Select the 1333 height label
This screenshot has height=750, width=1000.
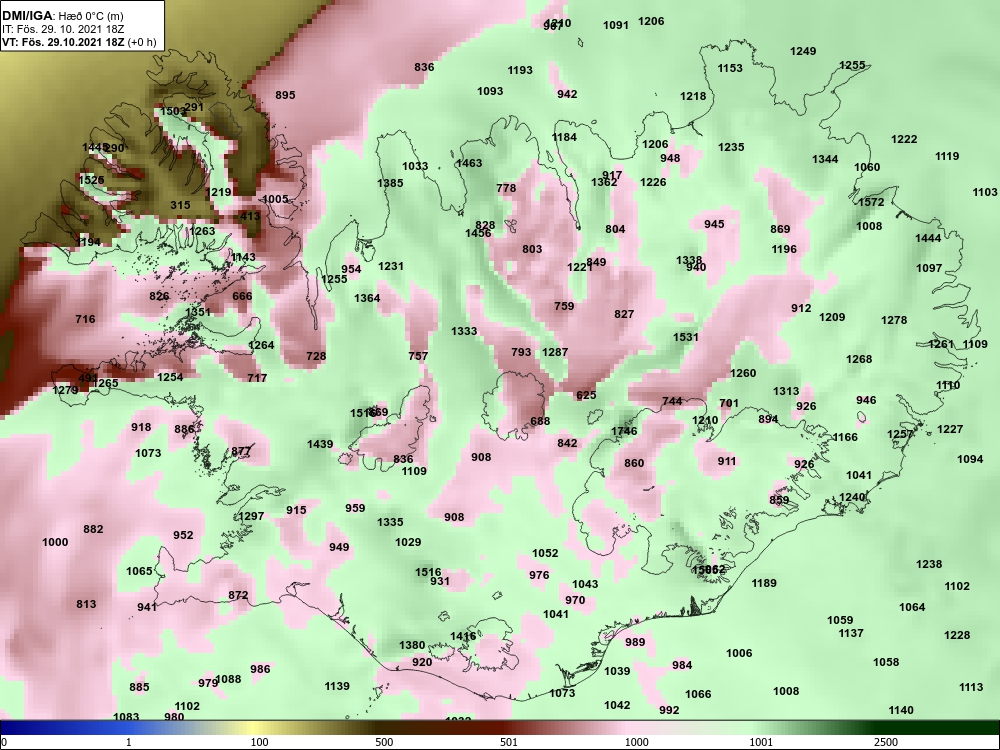point(464,332)
